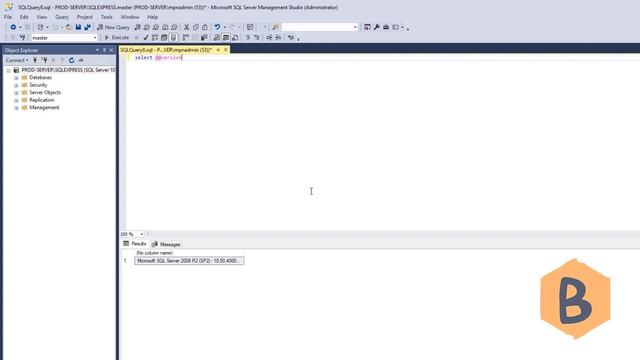The height and width of the screenshot is (360, 640).
Task: Click the Connect Object Explorer plug icon
Action: (35, 60)
